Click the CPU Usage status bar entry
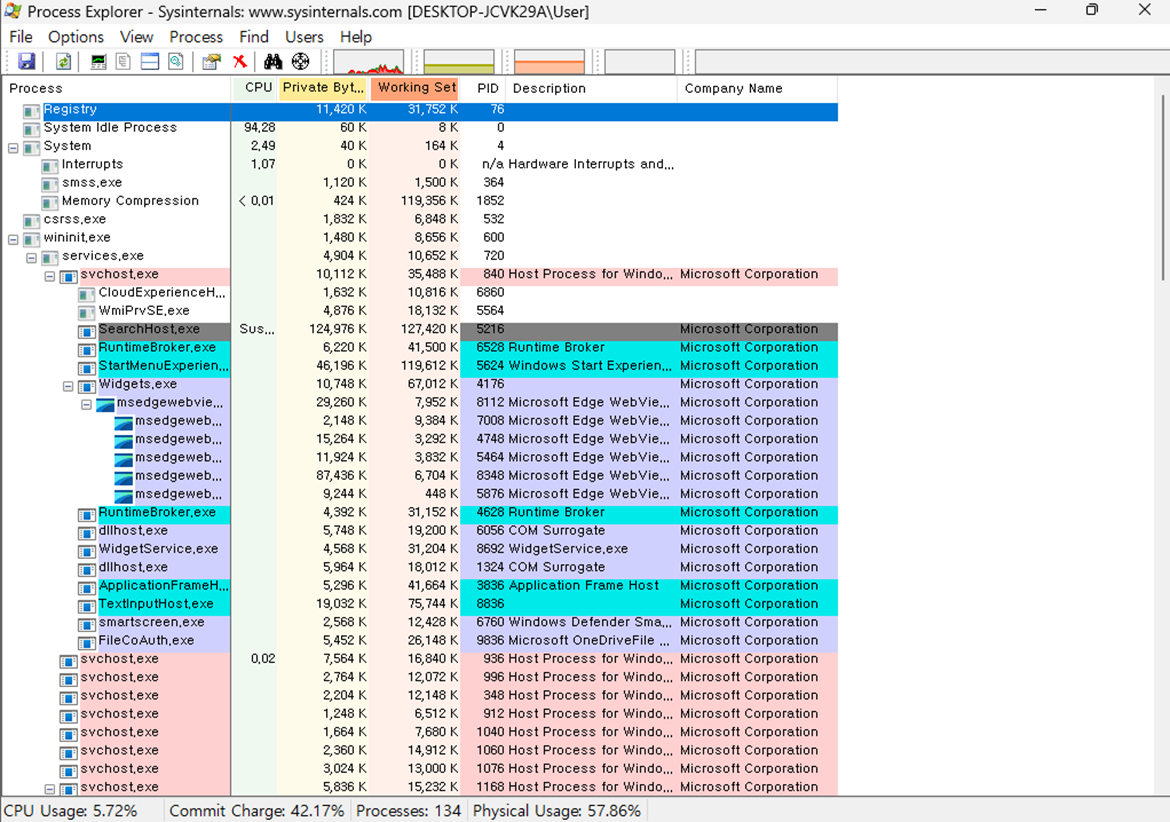Viewport: 1170px width, 822px height. pos(71,811)
